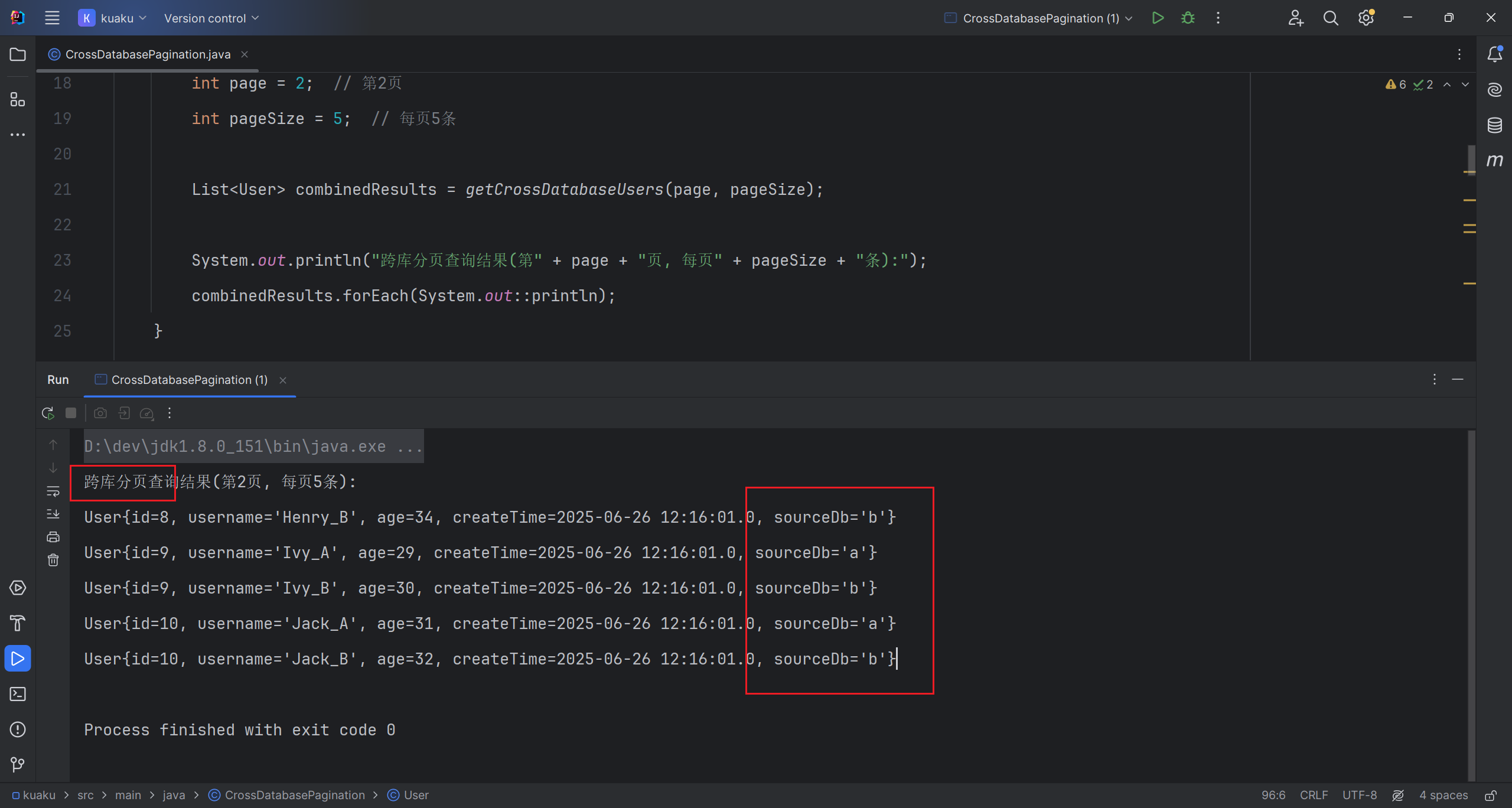Select the CrossDatabasePagination.java editor tab
The height and width of the screenshot is (808, 1512).
click(148, 54)
